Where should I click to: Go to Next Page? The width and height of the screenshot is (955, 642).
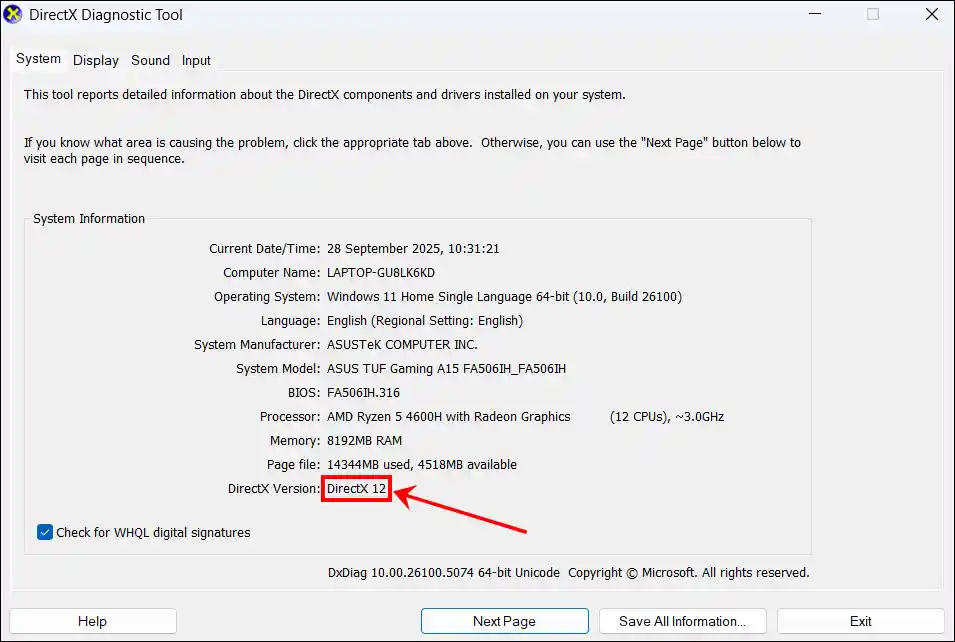pyautogui.click(x=504, y=621)
